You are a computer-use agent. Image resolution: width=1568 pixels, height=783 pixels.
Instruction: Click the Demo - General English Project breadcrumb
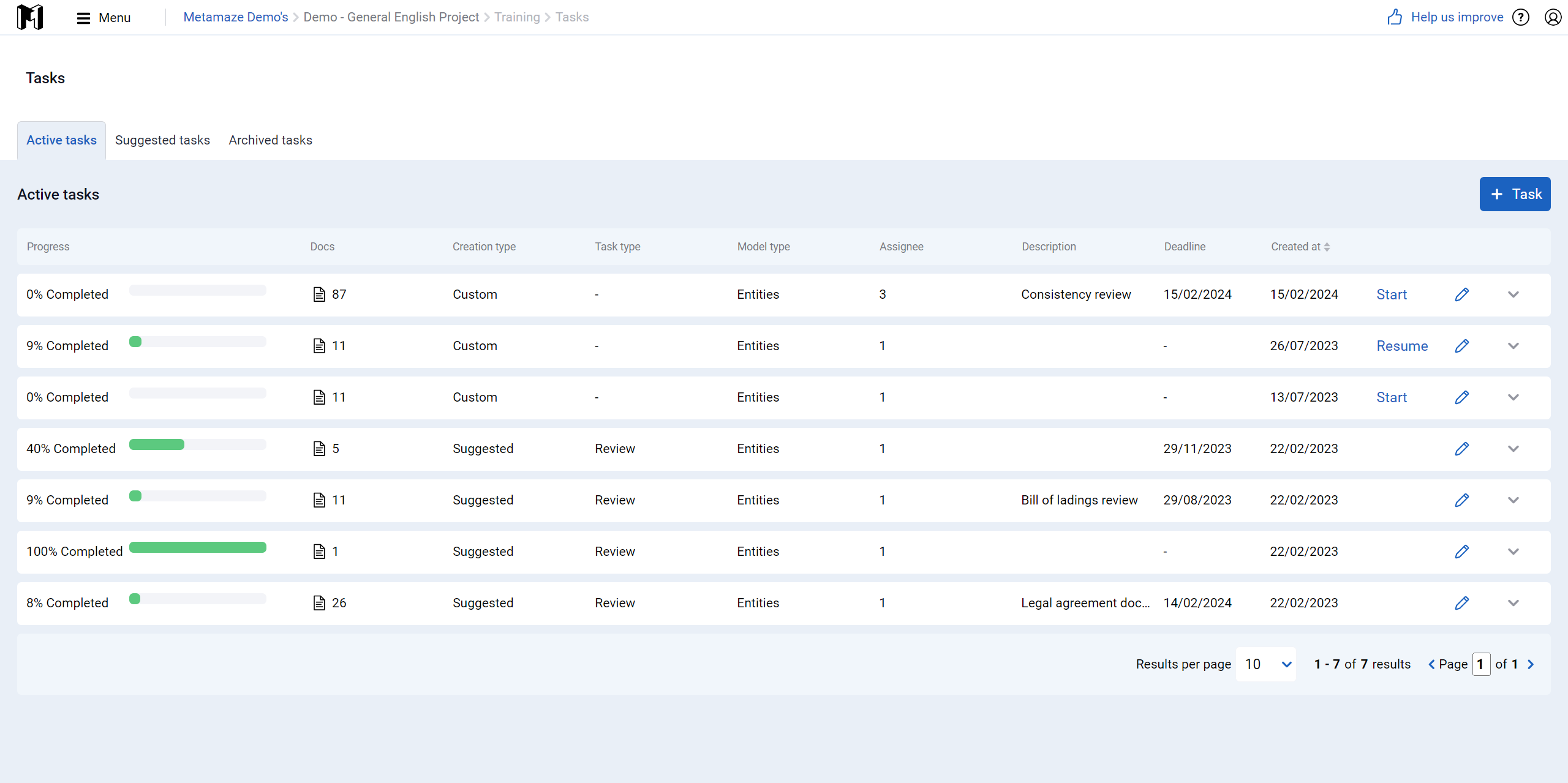click(x=391, y=17)
